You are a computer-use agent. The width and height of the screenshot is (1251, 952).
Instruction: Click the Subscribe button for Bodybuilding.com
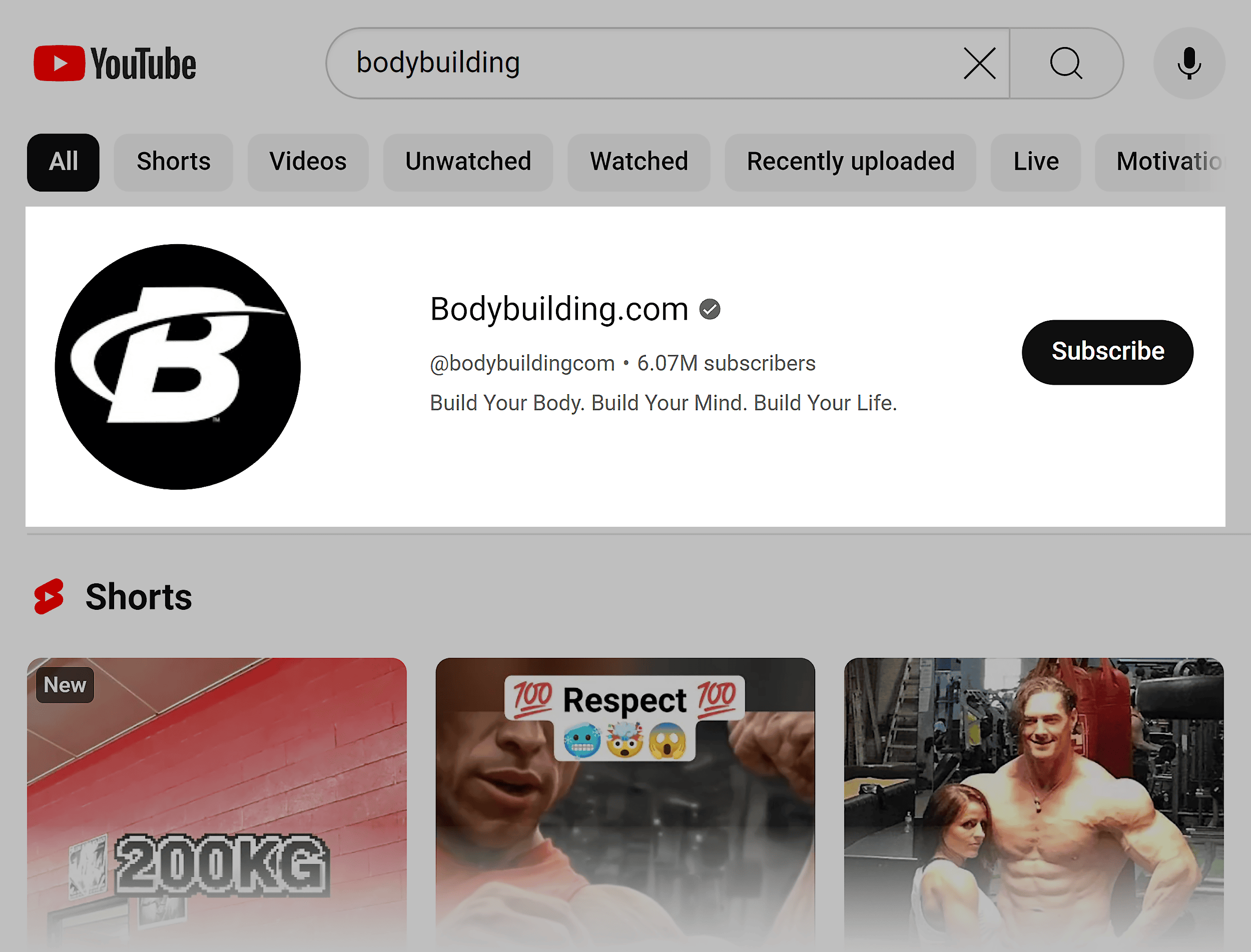(1107, 352)
